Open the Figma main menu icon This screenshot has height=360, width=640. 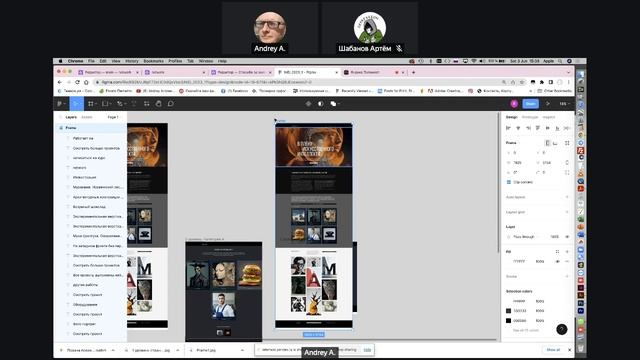coord(60,104)
